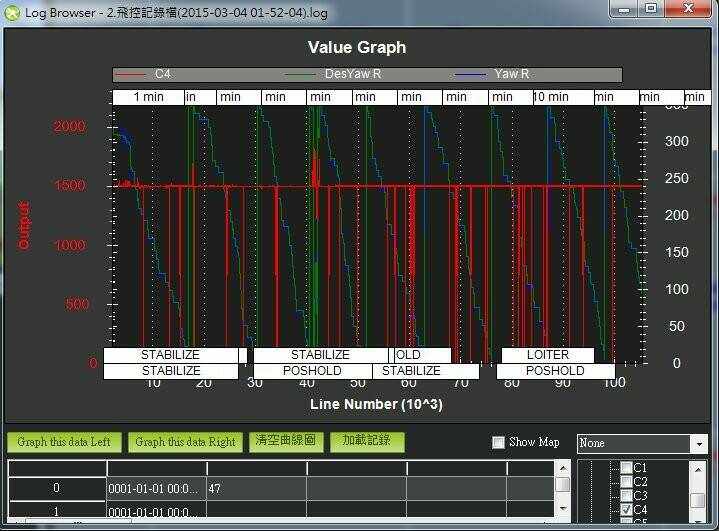Image resolution: width=719 pixels, height=531 pixels.
Task: Click the C4 red legend line
Action: 131,75
